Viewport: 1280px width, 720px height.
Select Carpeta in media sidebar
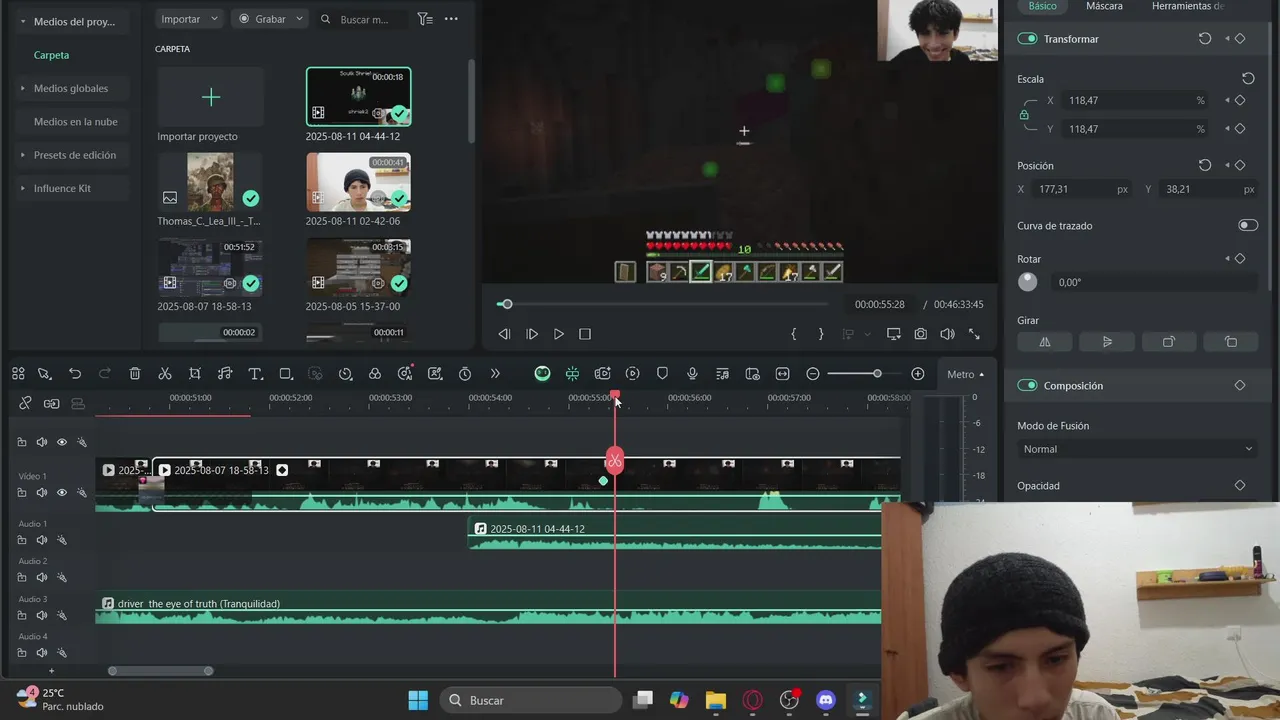click(51, 55)
